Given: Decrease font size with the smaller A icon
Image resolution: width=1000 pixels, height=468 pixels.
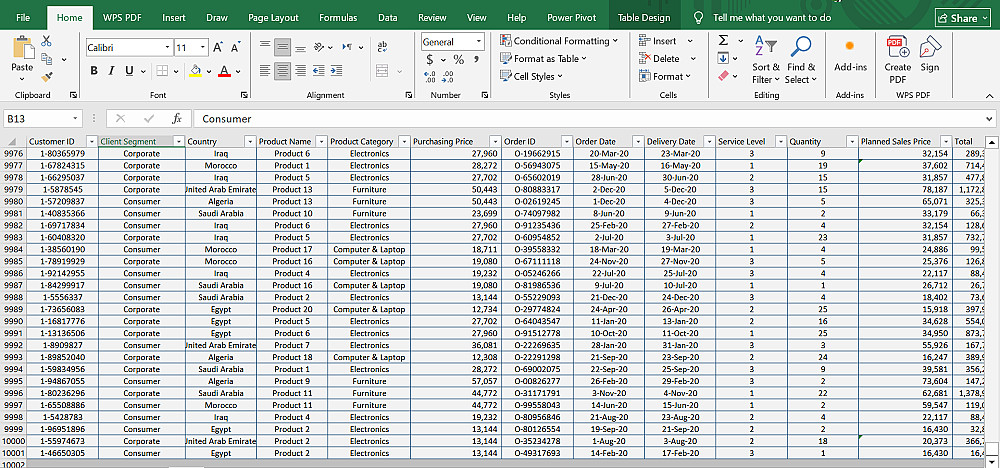Looking at the screenshot, I should [x=235, y=48].
